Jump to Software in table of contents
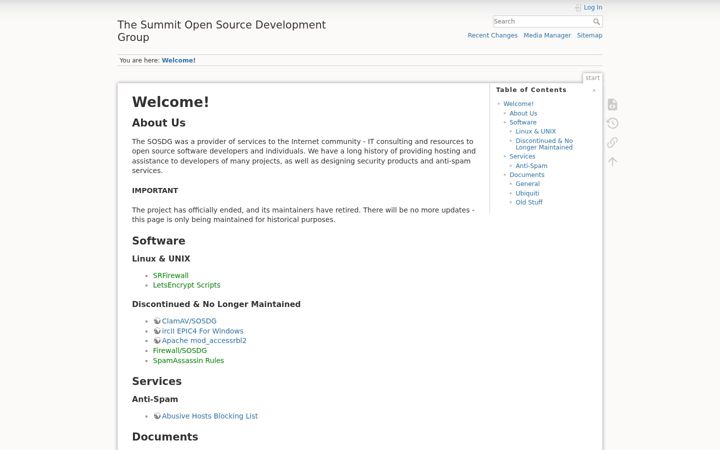 pos(523,122)
